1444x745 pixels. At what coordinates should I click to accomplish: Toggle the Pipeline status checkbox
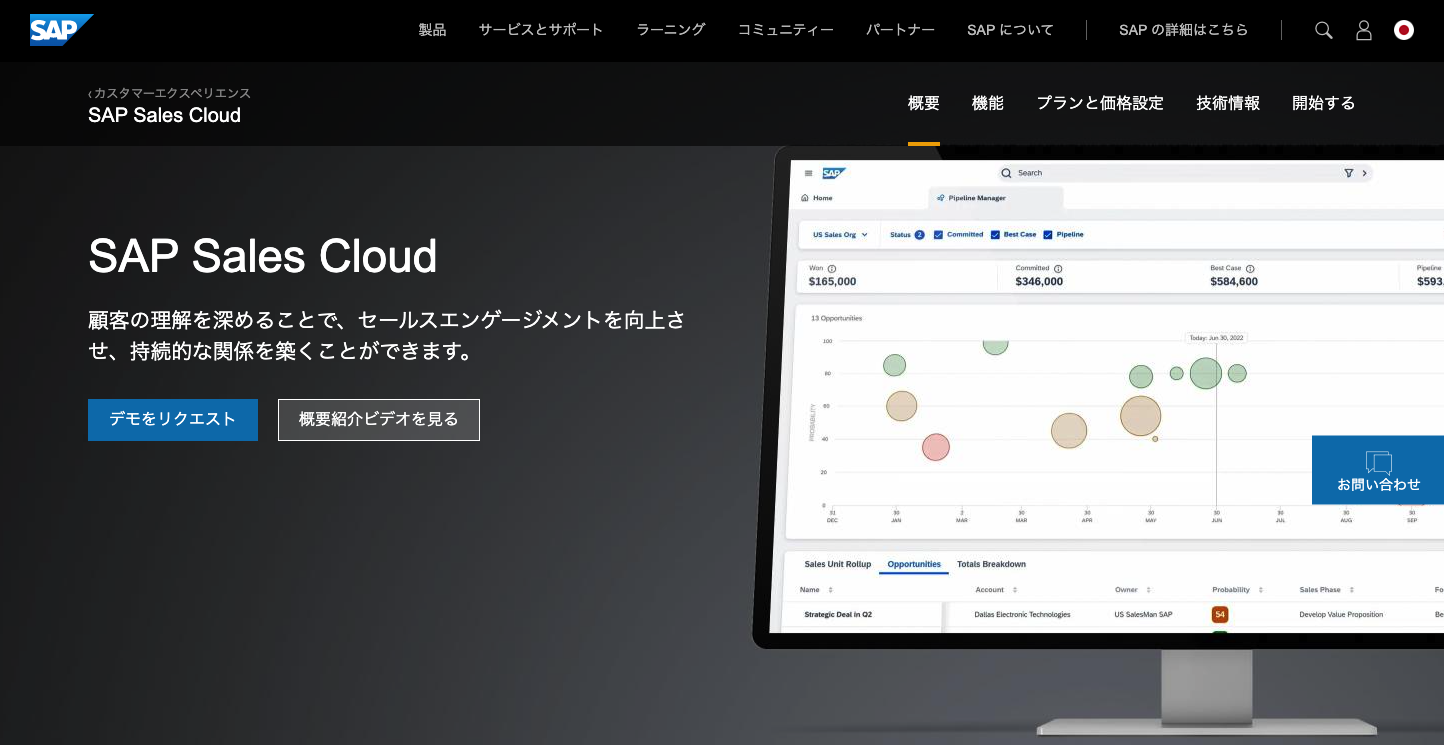pos(1048,235)
